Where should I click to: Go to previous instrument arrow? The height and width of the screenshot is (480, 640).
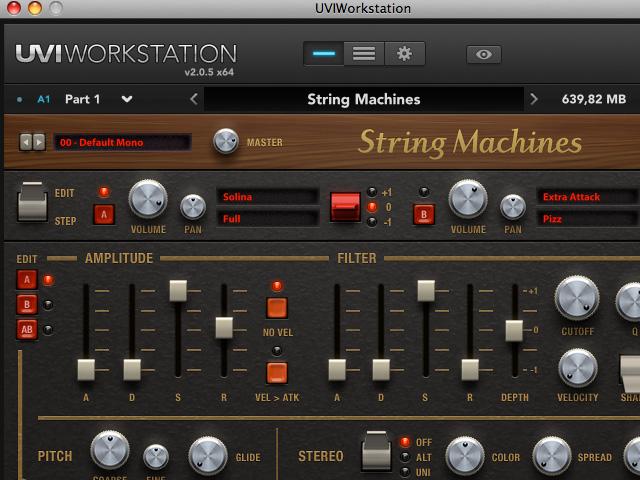tap(194, 99)
